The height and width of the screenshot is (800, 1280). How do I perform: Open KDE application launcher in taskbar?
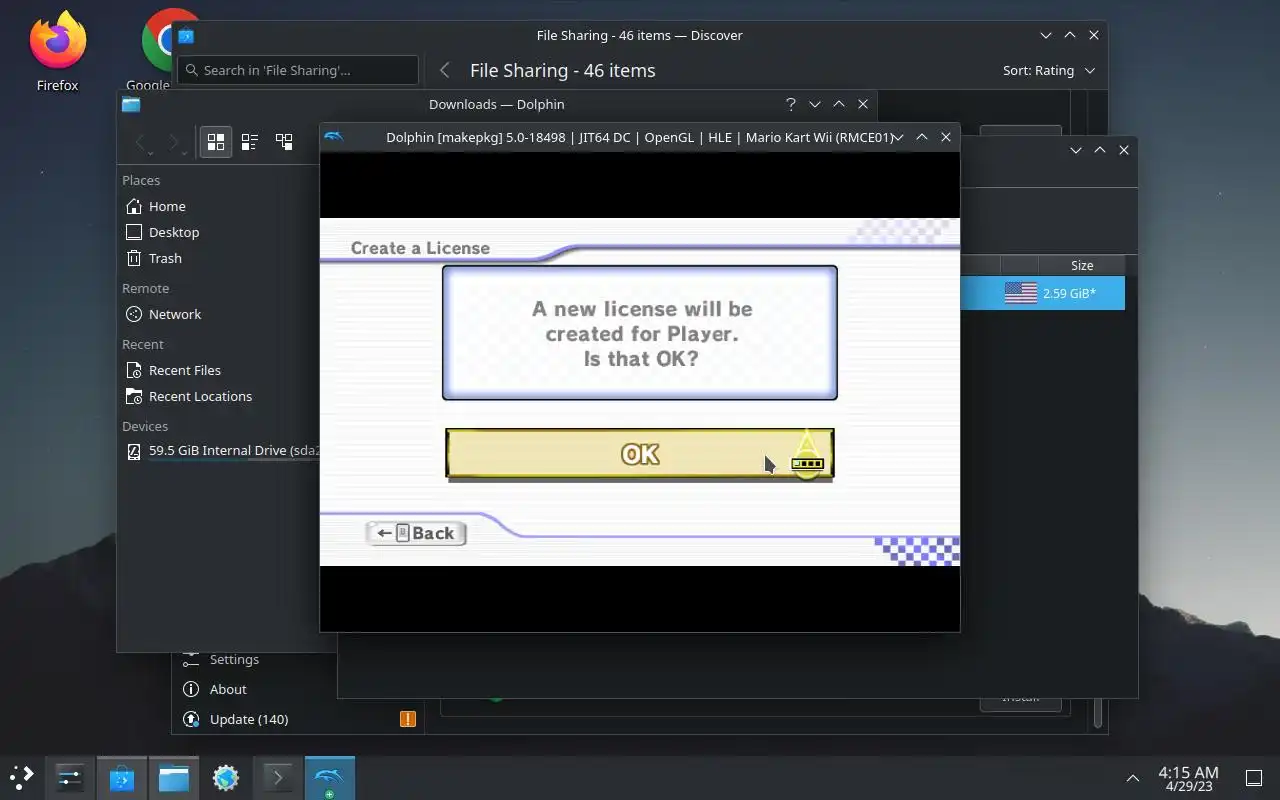(22, 777)
